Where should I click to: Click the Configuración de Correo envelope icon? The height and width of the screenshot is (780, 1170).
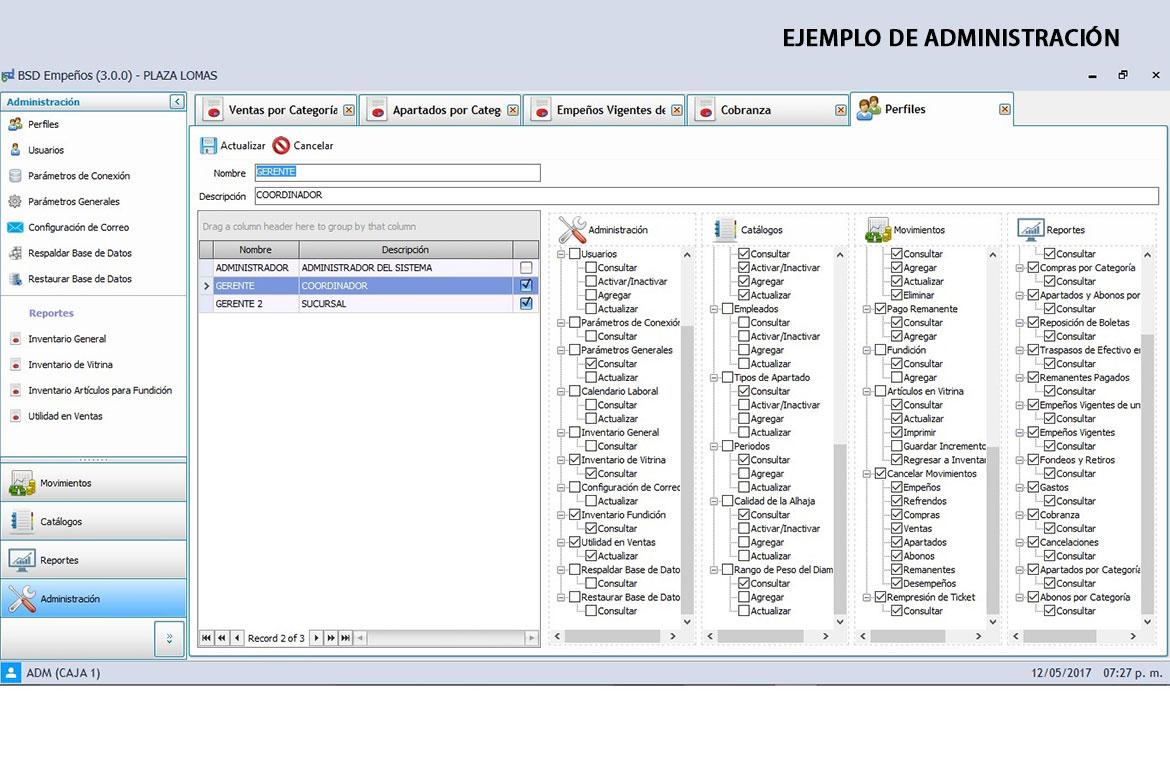(15, 227)
